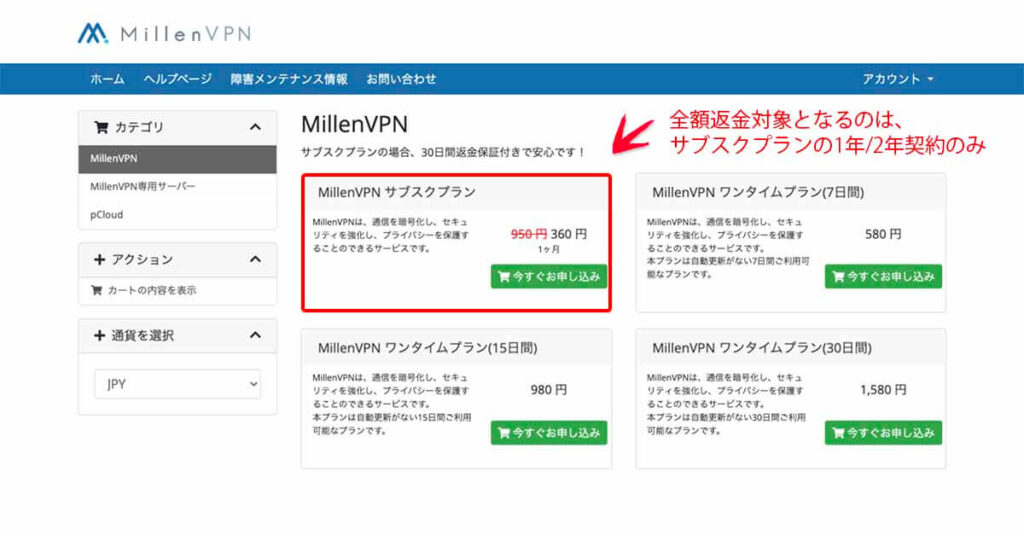Click the 980 円 price
The width and height of the screenshot is (1024, 536).
point(549,390)
